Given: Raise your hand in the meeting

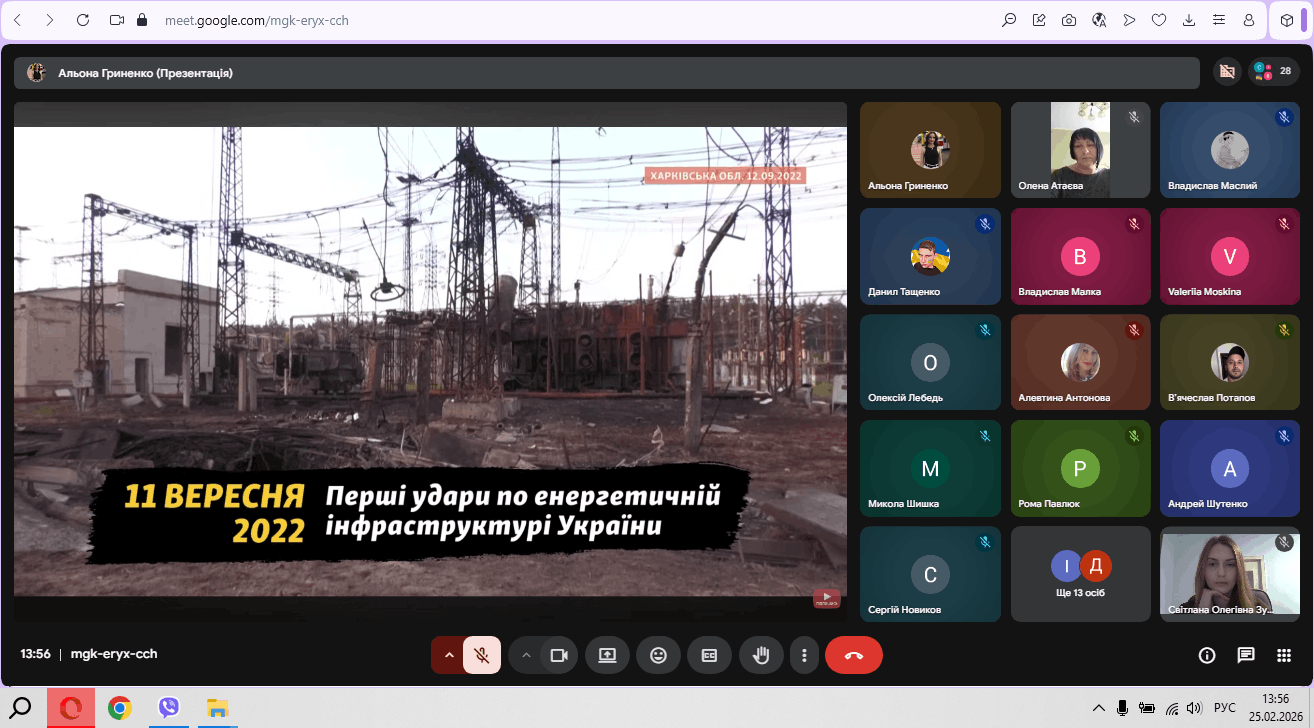Looking at the screenshot, I should tap(761, 655).
